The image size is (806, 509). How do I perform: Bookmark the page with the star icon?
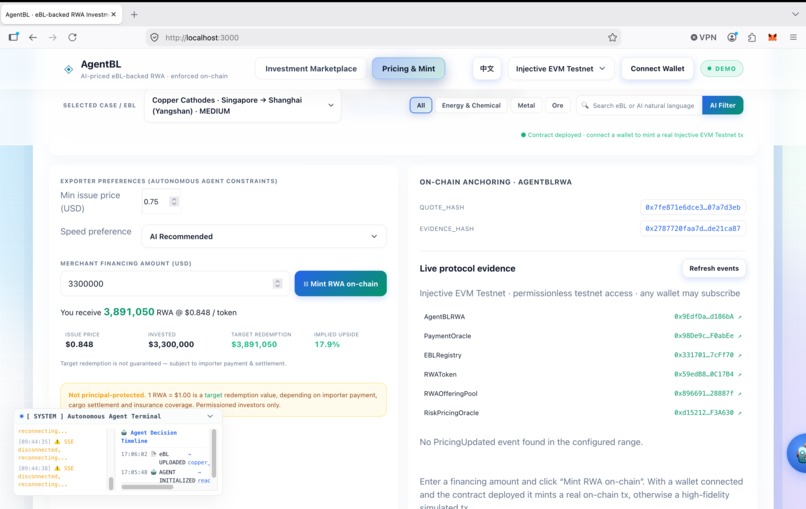[612, 38]
